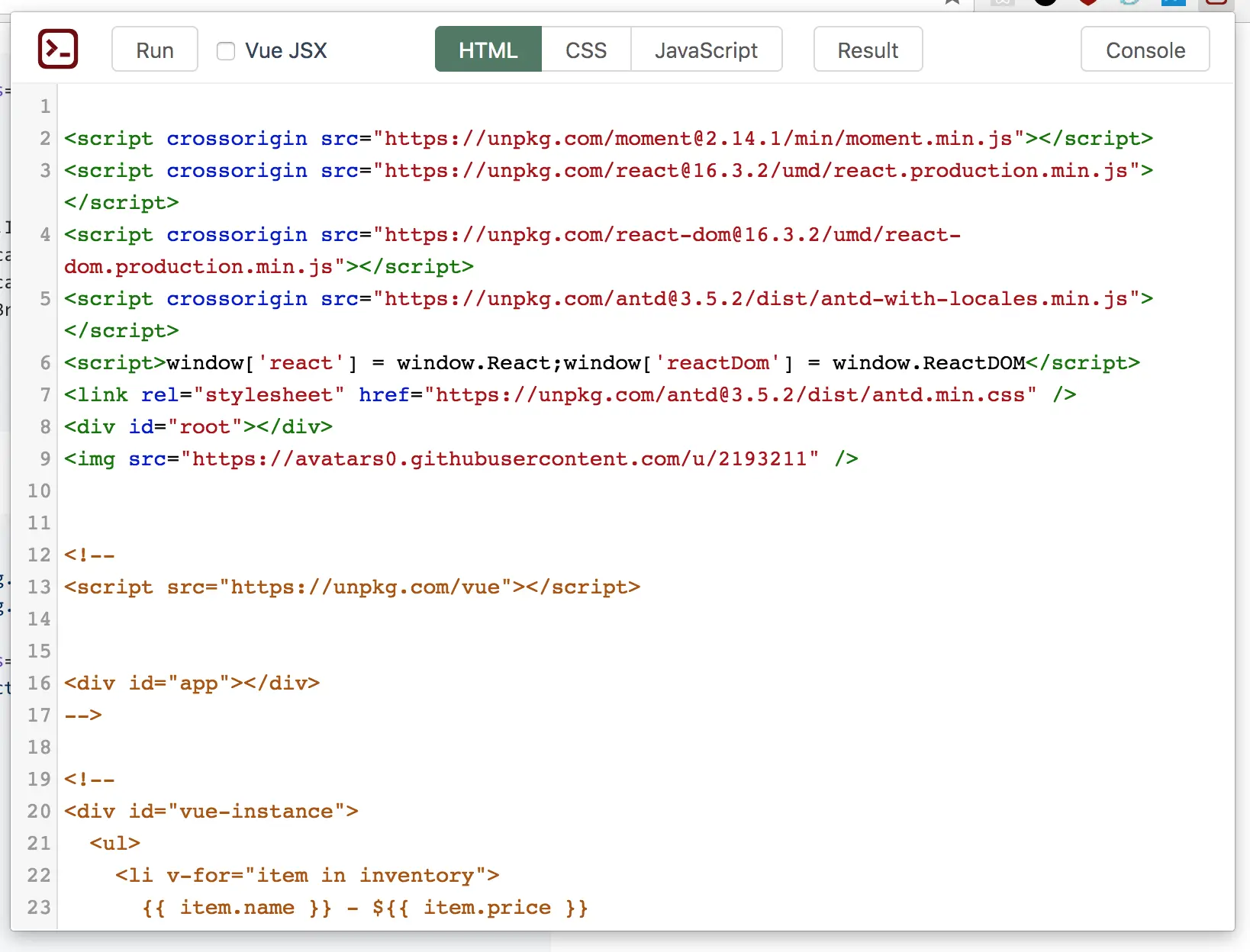Click the div id="root" line
This screenshot has height=952, width=1250.
point(198,427)
